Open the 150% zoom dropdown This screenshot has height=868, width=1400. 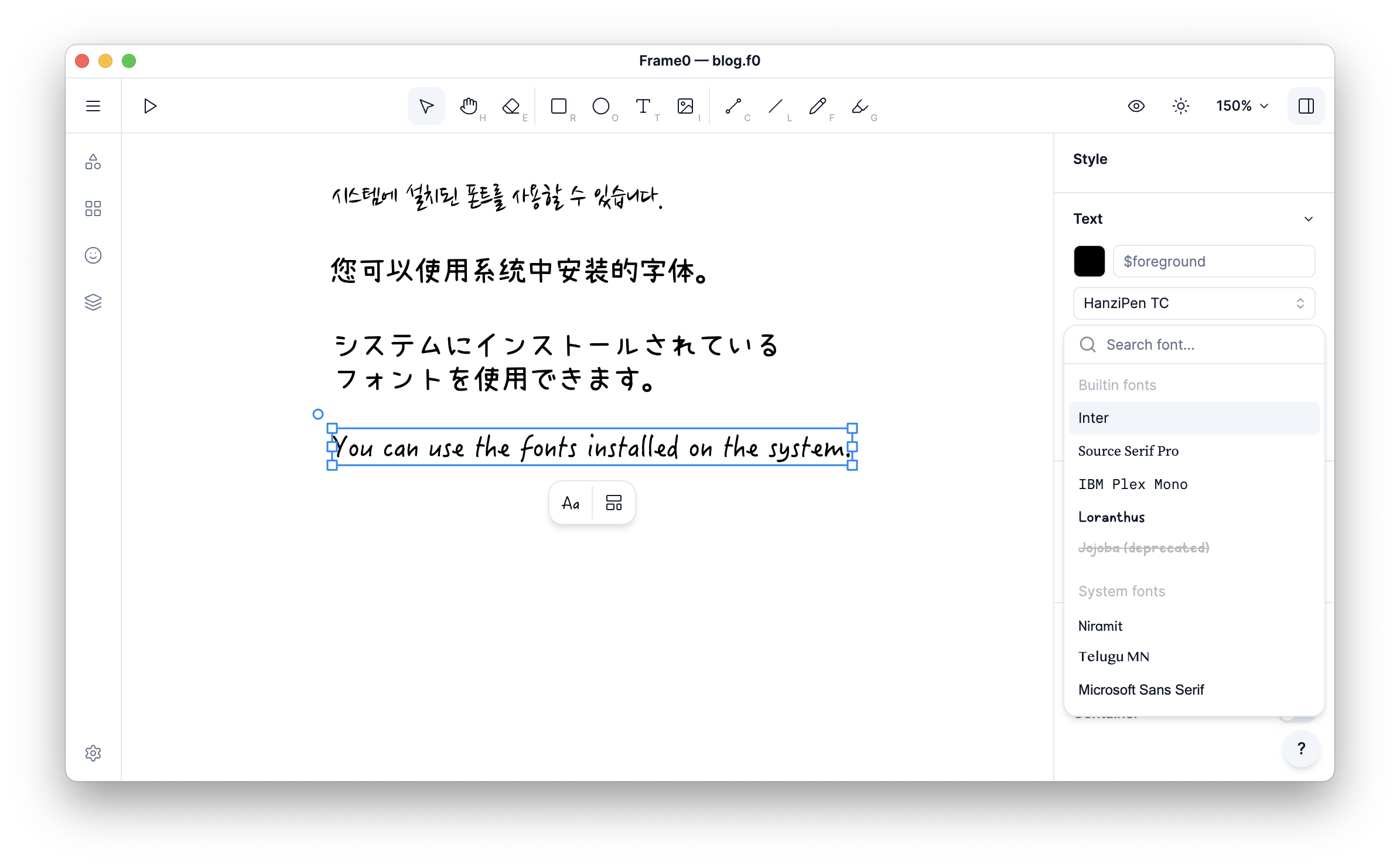click(1242, 106)
